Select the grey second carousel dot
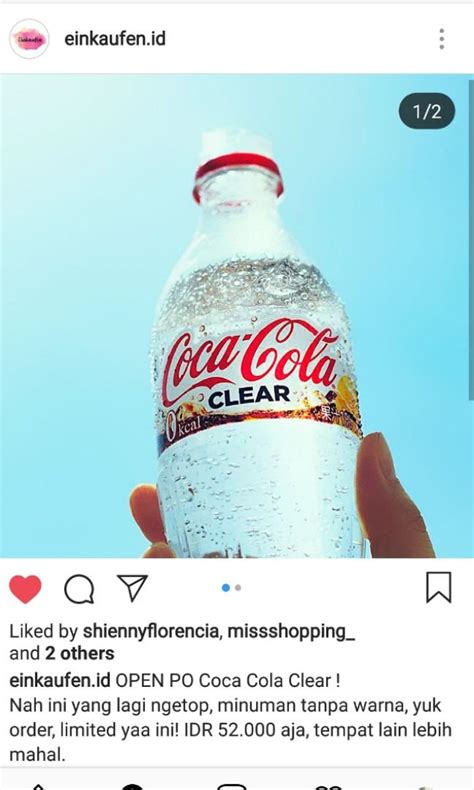The width and height of the screenshot is (474, 790). (x=238, y=587)
